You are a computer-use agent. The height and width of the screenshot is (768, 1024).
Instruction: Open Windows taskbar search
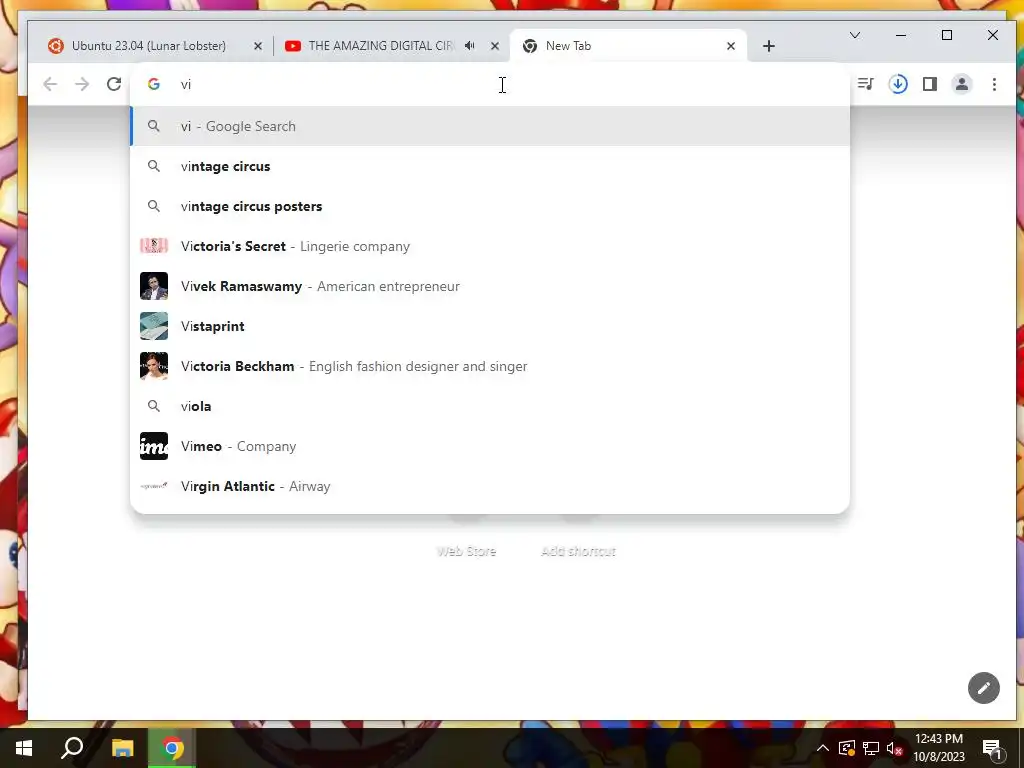coord(72,748)
